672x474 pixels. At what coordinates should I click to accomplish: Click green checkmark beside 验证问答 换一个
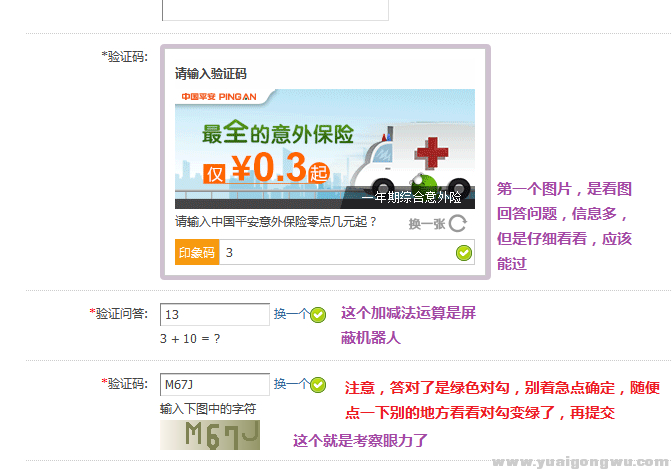[318, 315]
